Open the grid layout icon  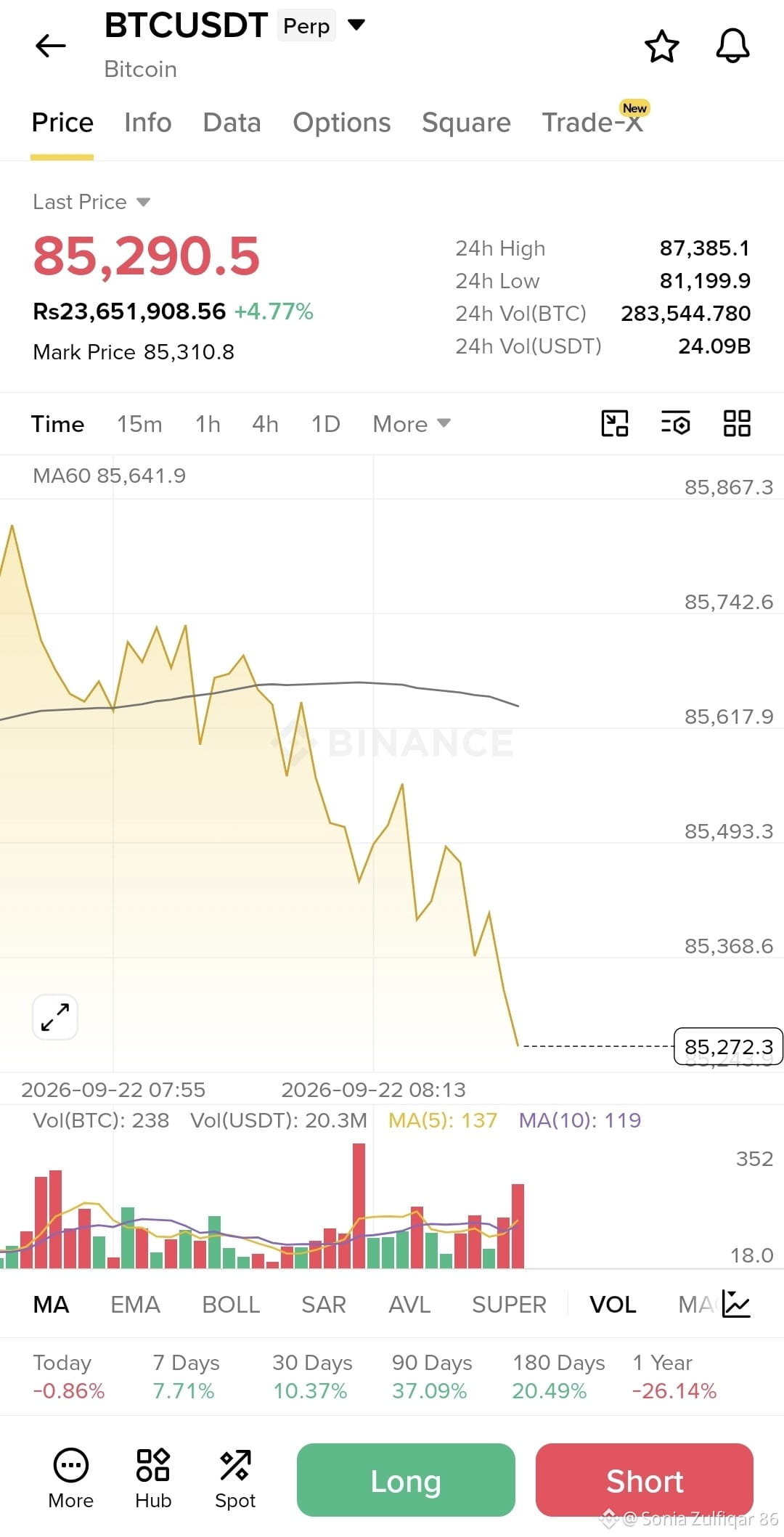pyautogui.click(x=737, y=423)
